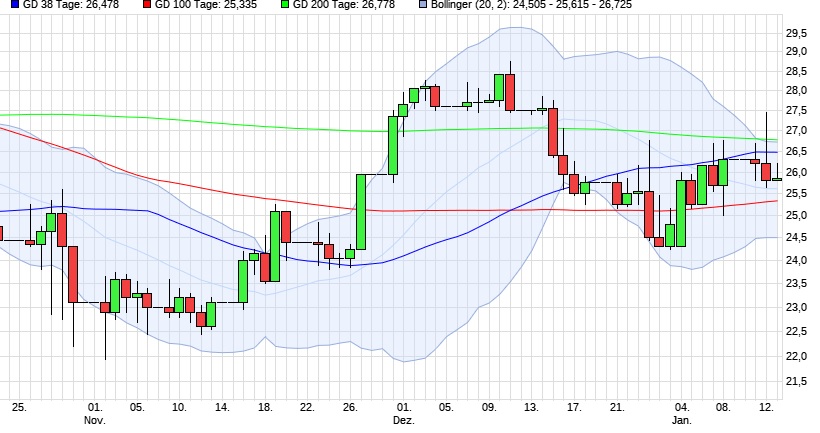Click the 28,5 price axis label
The image size is (820, 433).
pyautogui.click(x=796, y=71)
